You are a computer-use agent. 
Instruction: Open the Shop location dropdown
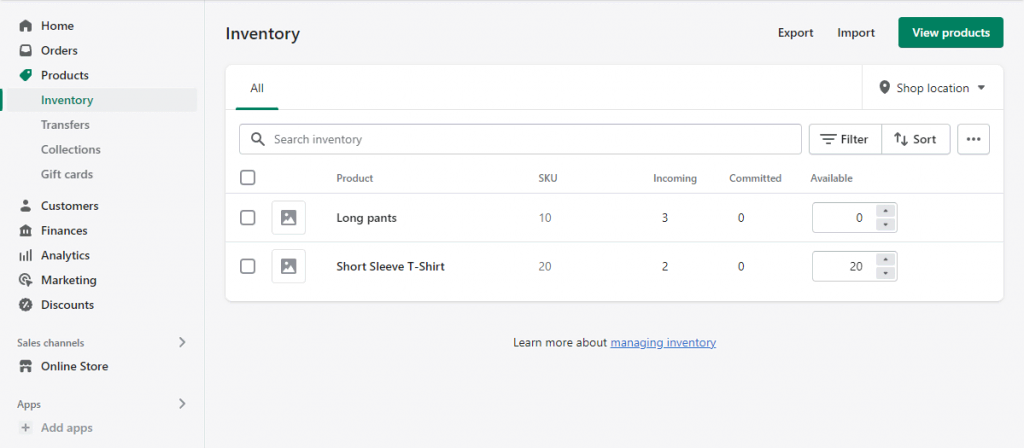[x=932, y=88]
